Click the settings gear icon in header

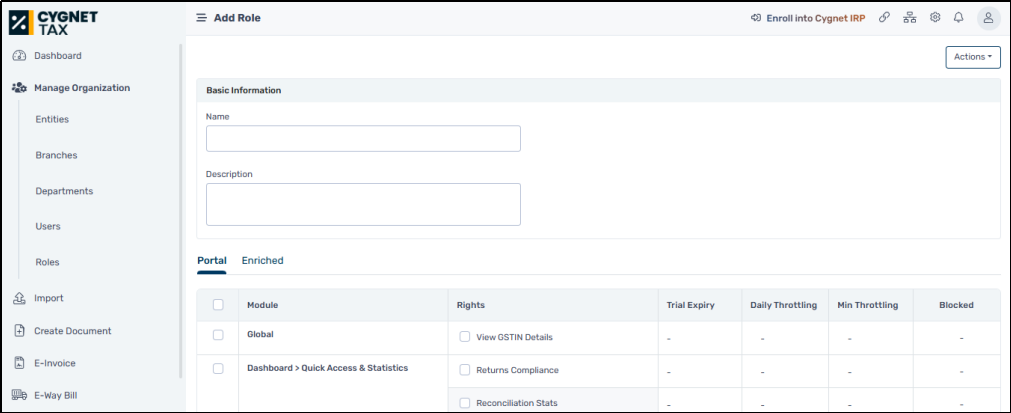click(935, 18)
